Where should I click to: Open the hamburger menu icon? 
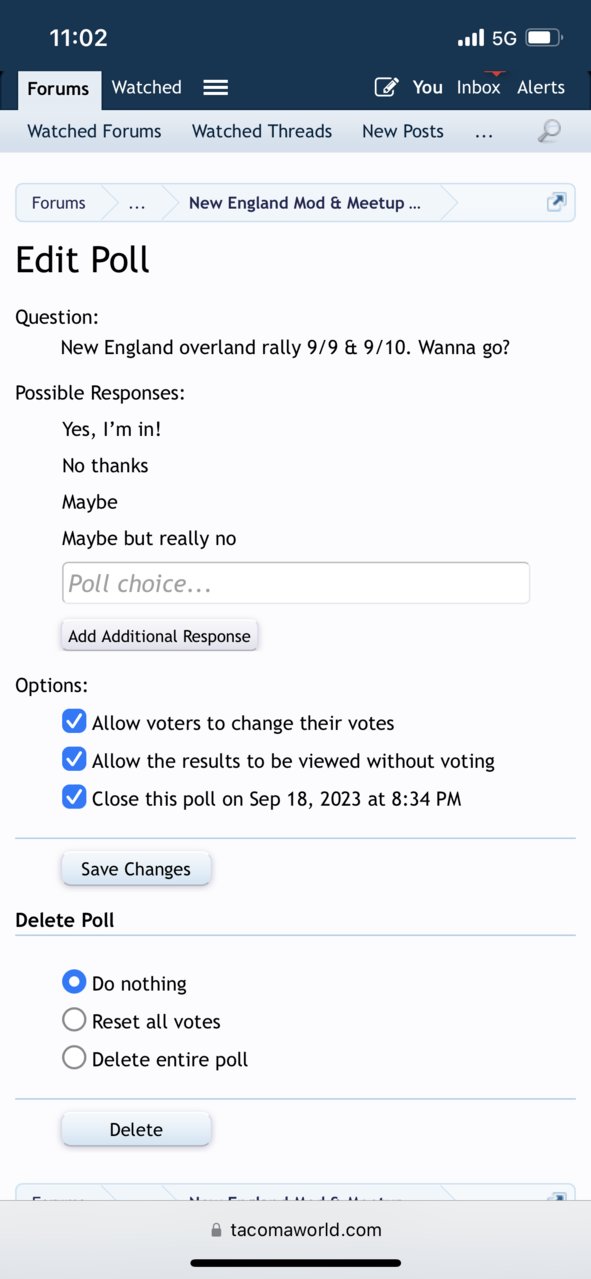(x=215, y=87)
